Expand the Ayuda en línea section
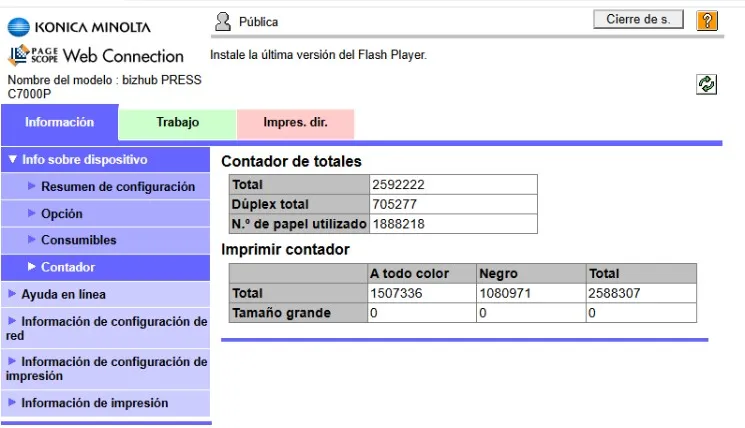Image resolution: width=745 pixels, height=428 pixels. (63, 295)
